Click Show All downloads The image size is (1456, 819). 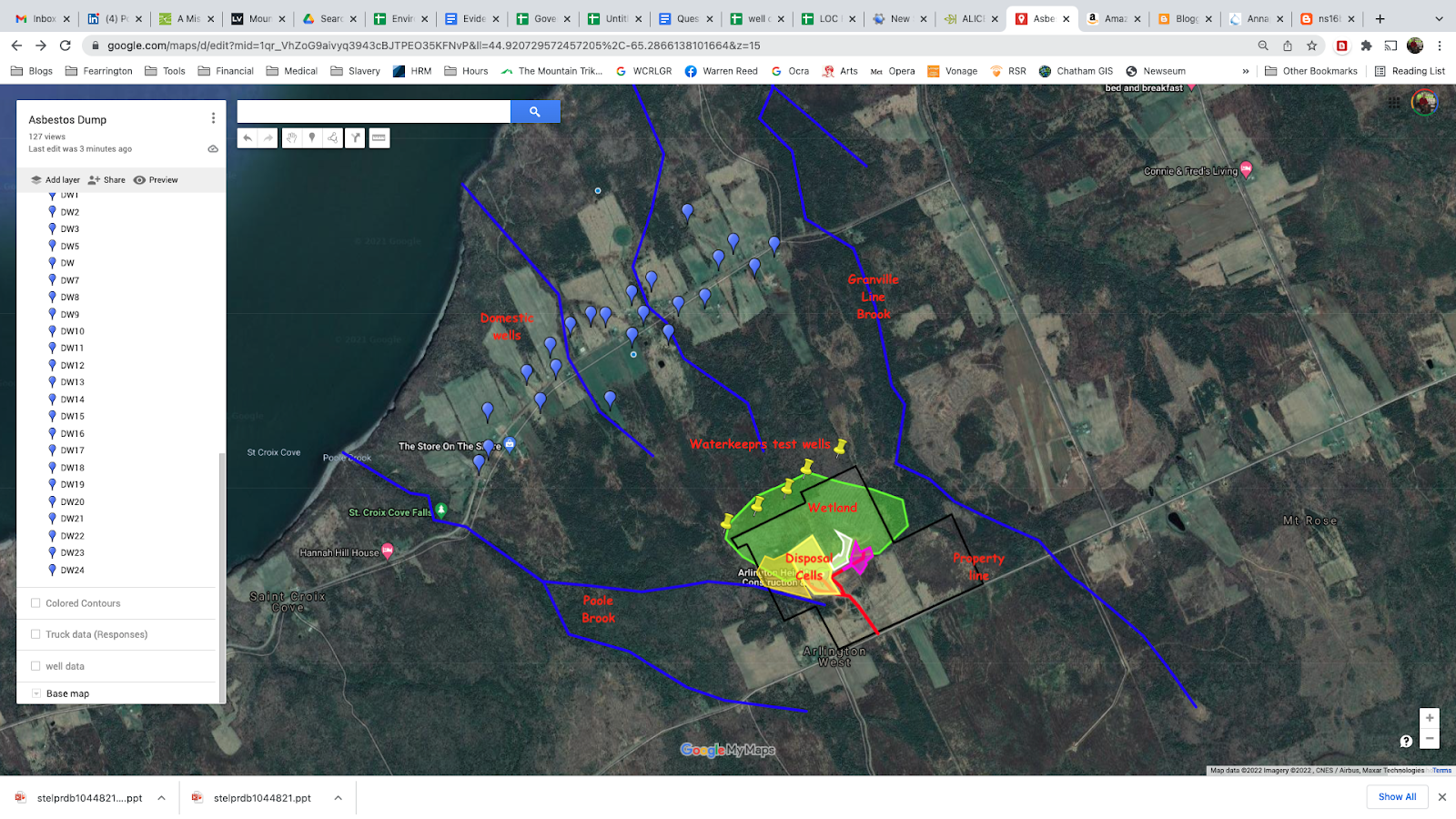coord(1397,797)
